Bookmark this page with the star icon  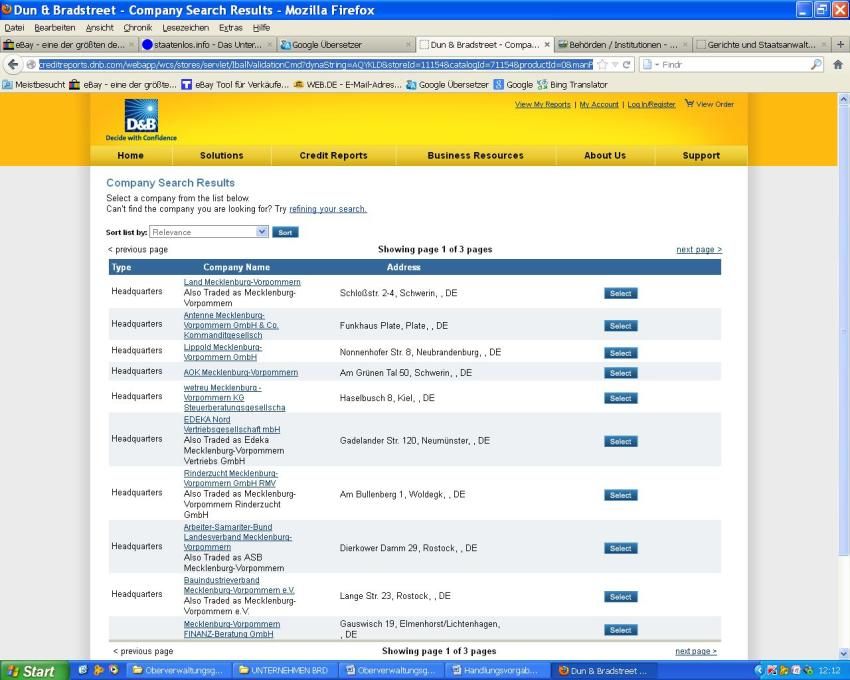click(602, 65)
